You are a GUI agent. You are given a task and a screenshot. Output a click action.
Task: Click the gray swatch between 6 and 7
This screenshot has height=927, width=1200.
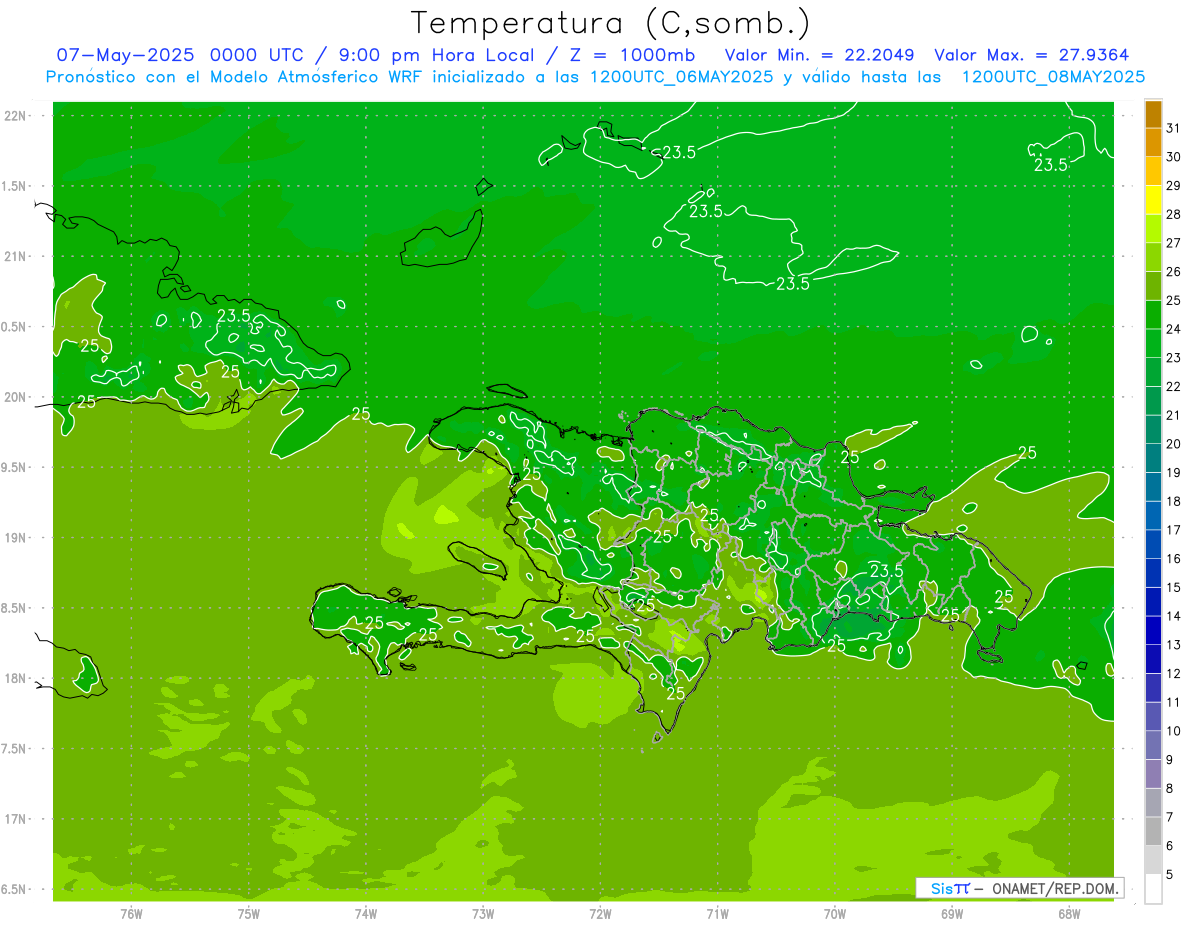1153,830
